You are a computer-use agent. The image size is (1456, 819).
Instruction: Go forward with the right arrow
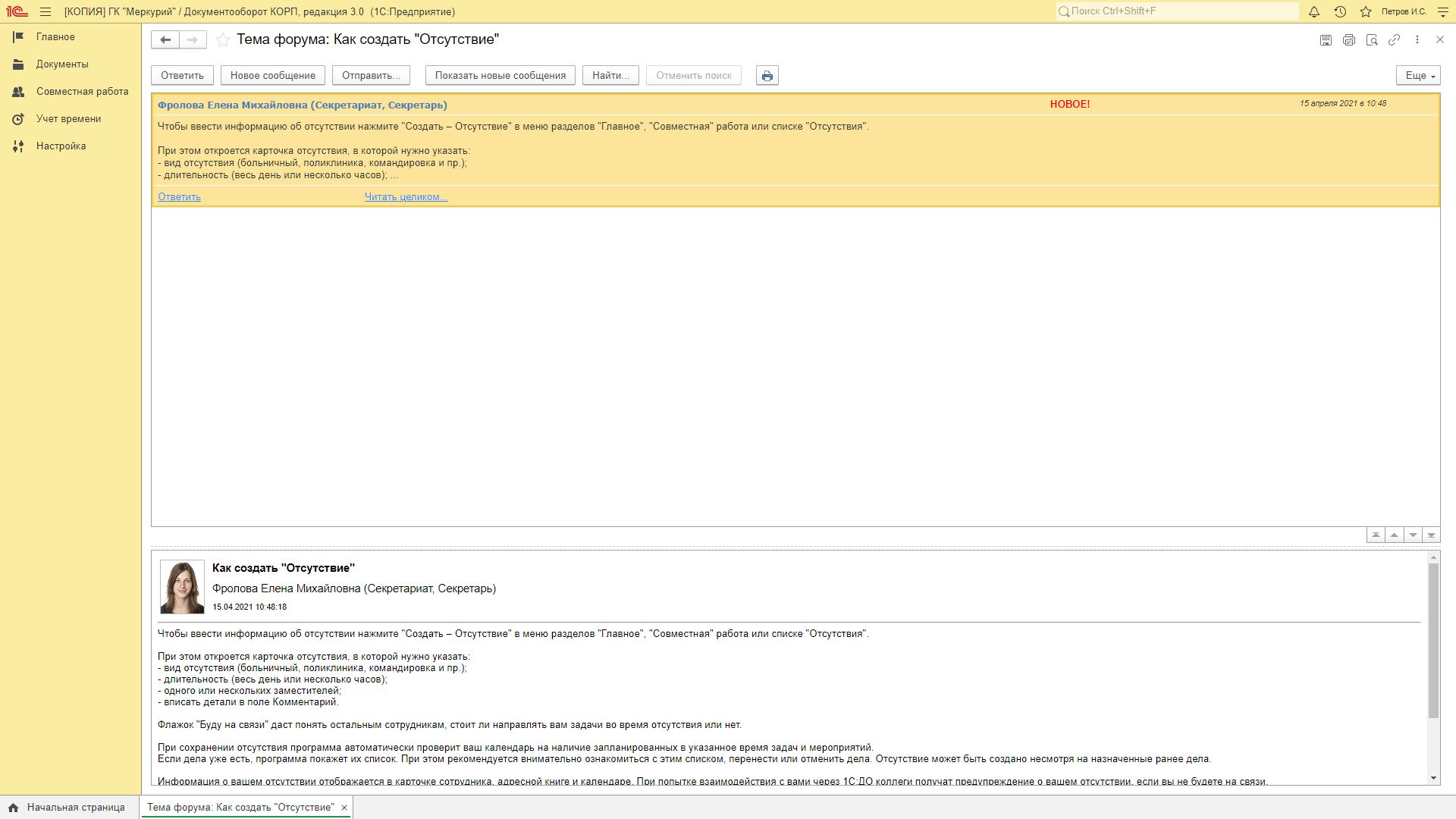pos(193,39)
